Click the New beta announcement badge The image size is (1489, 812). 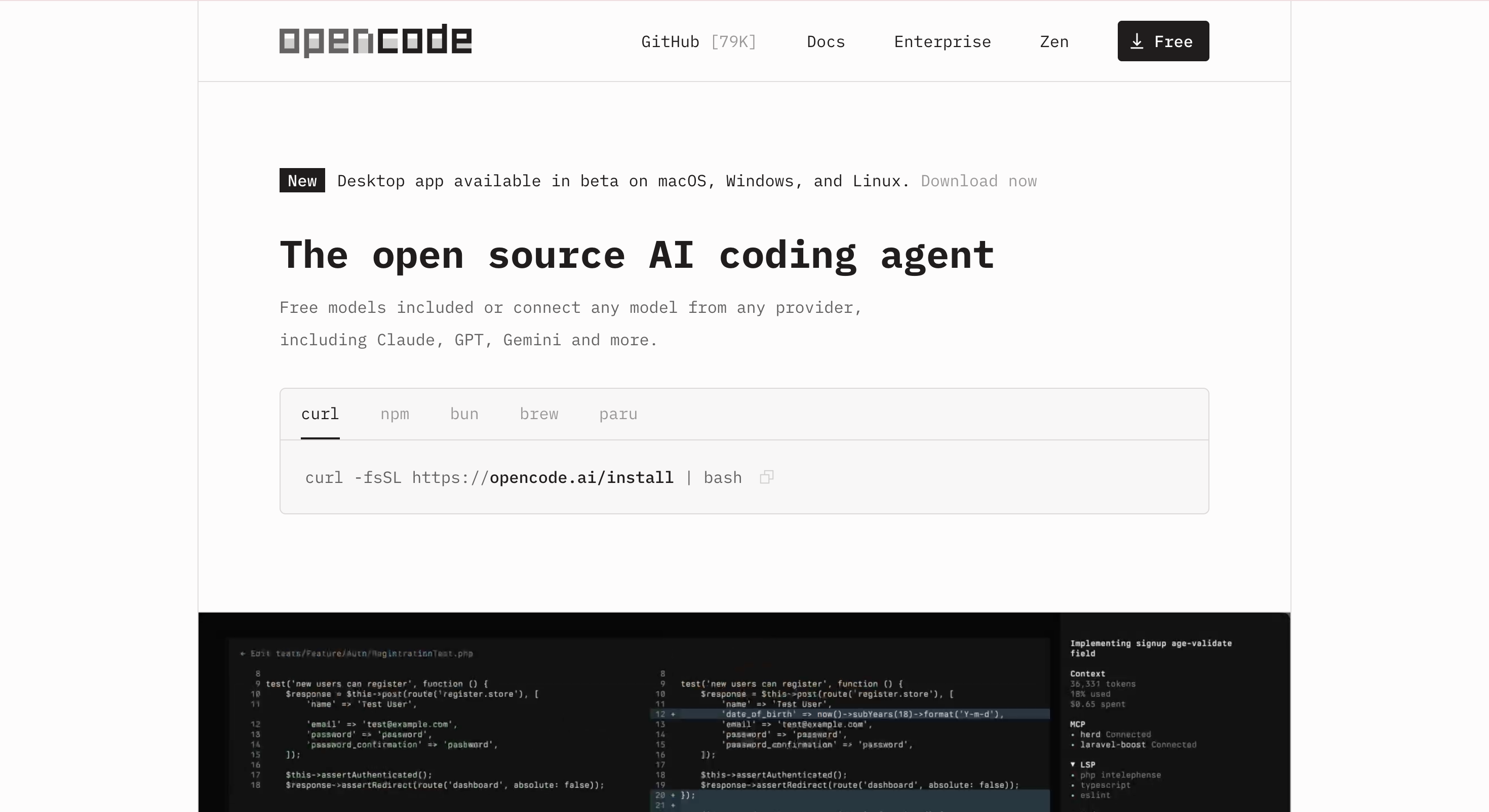point(301,180)
